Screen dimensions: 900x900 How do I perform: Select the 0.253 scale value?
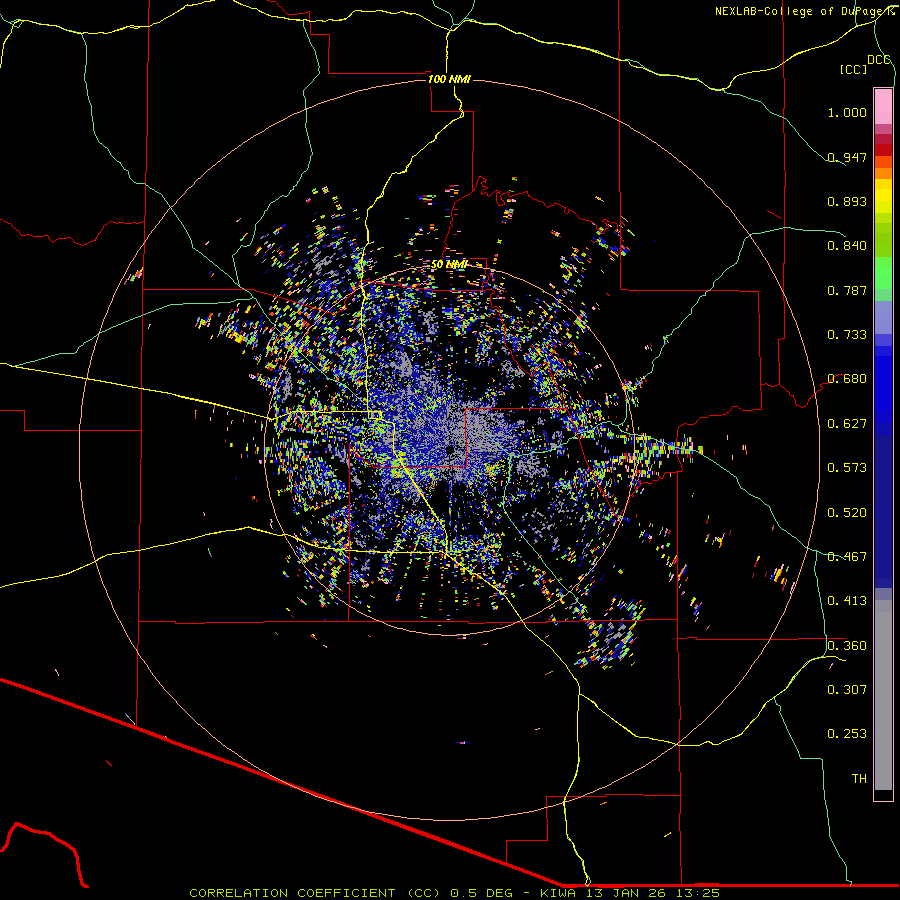coord(847,734)
